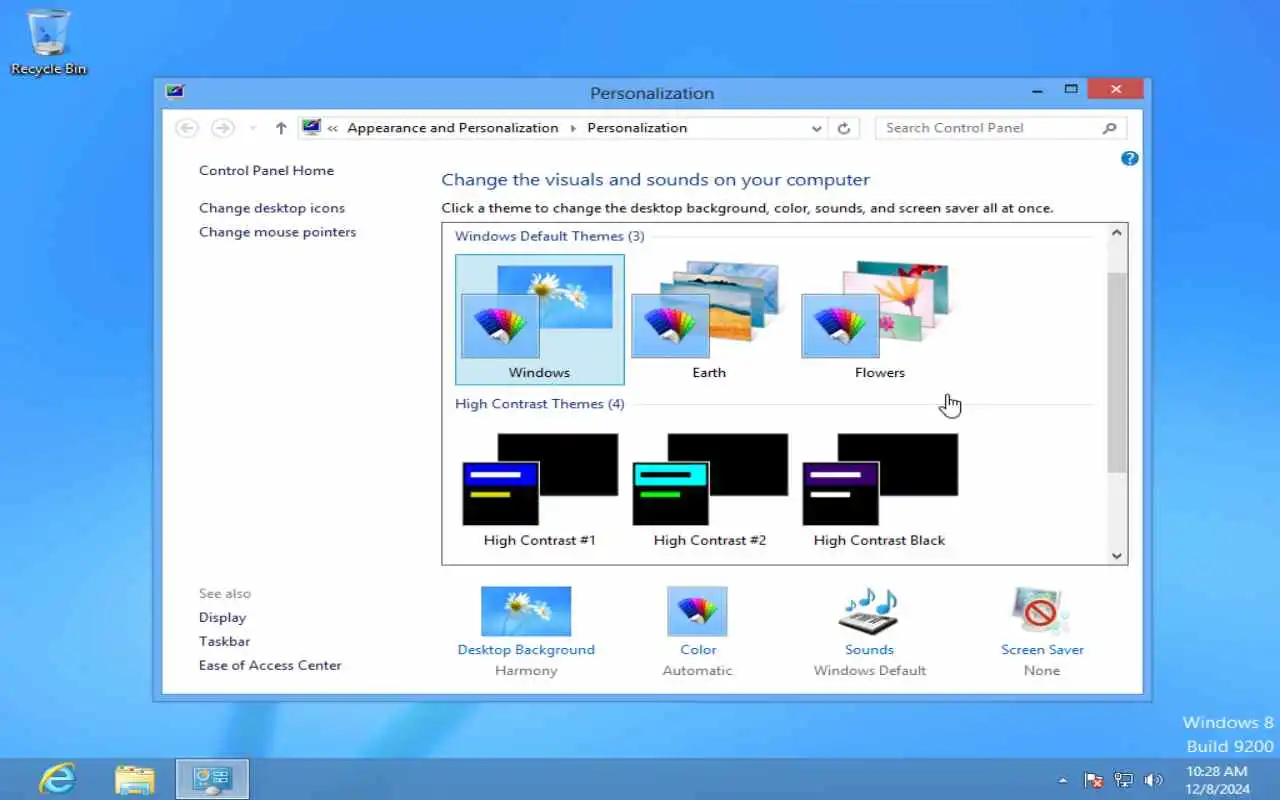Expand the arrow after Appearance and Personalization
This screenshot has width=1280, height=800.
click(x=573, y=128)
